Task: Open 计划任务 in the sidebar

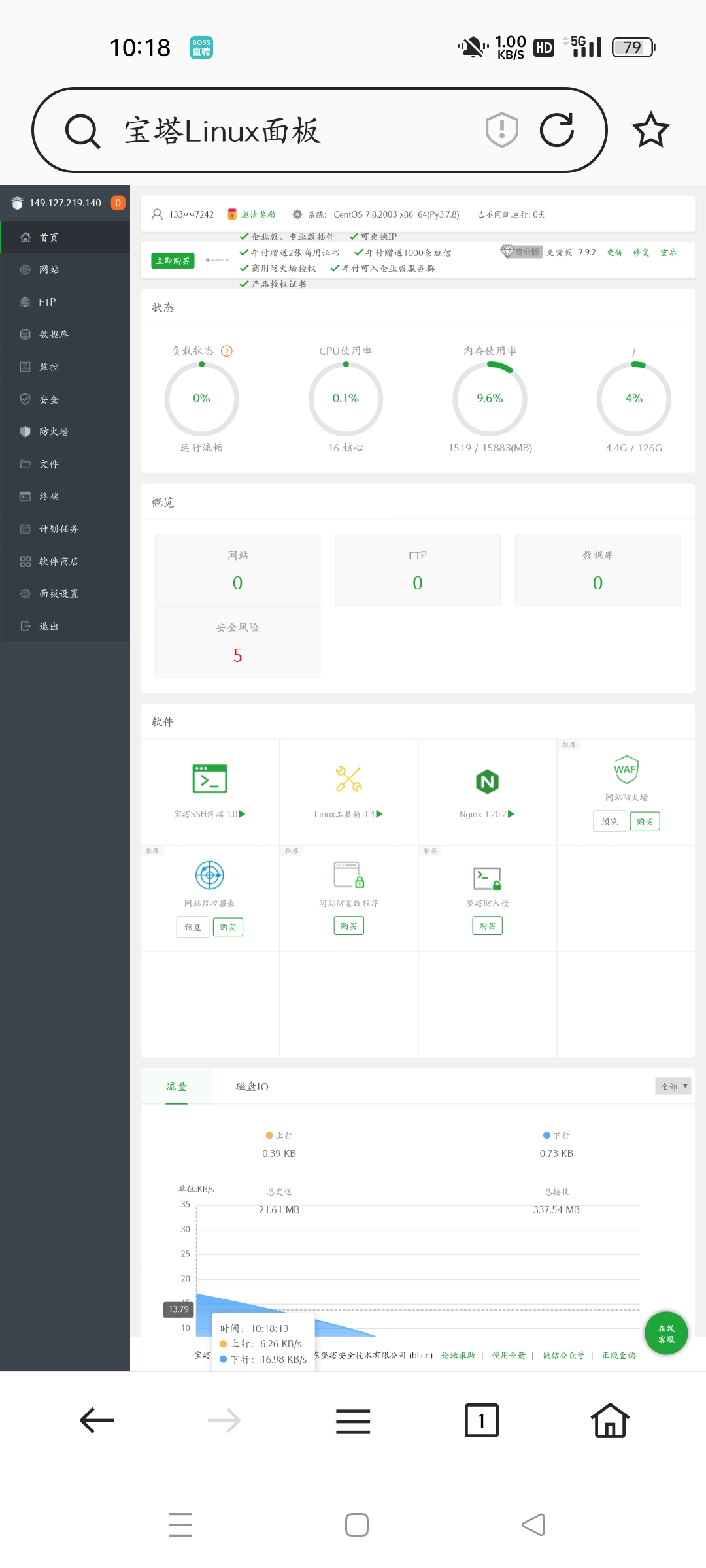Action: (x=65, y=529)
